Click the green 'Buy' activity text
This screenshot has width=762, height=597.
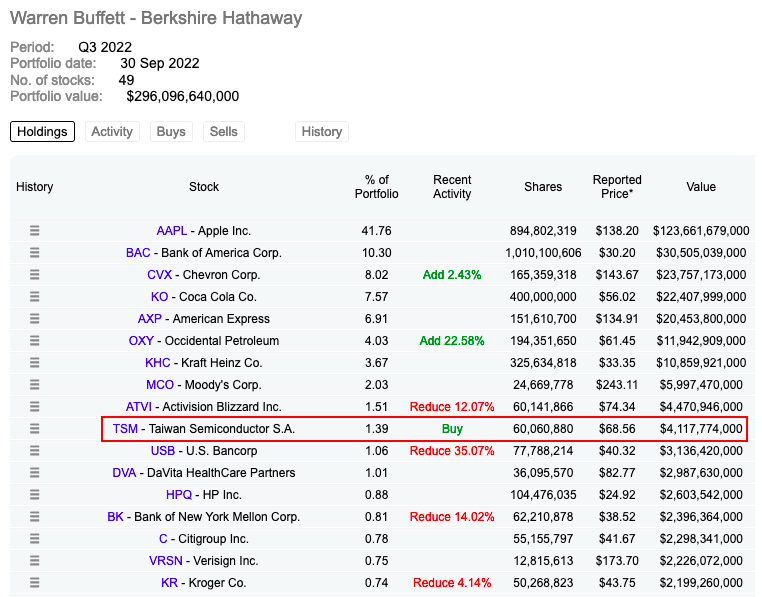(452, 429)
